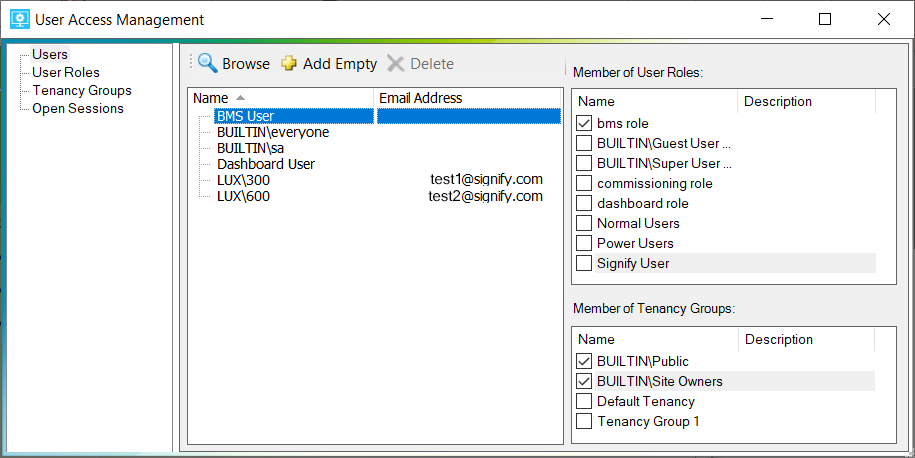Image resolution: width=915 pixels, height=458 pixels.
Task: Click the Add Empty plus icon
Action: [289, 64]
